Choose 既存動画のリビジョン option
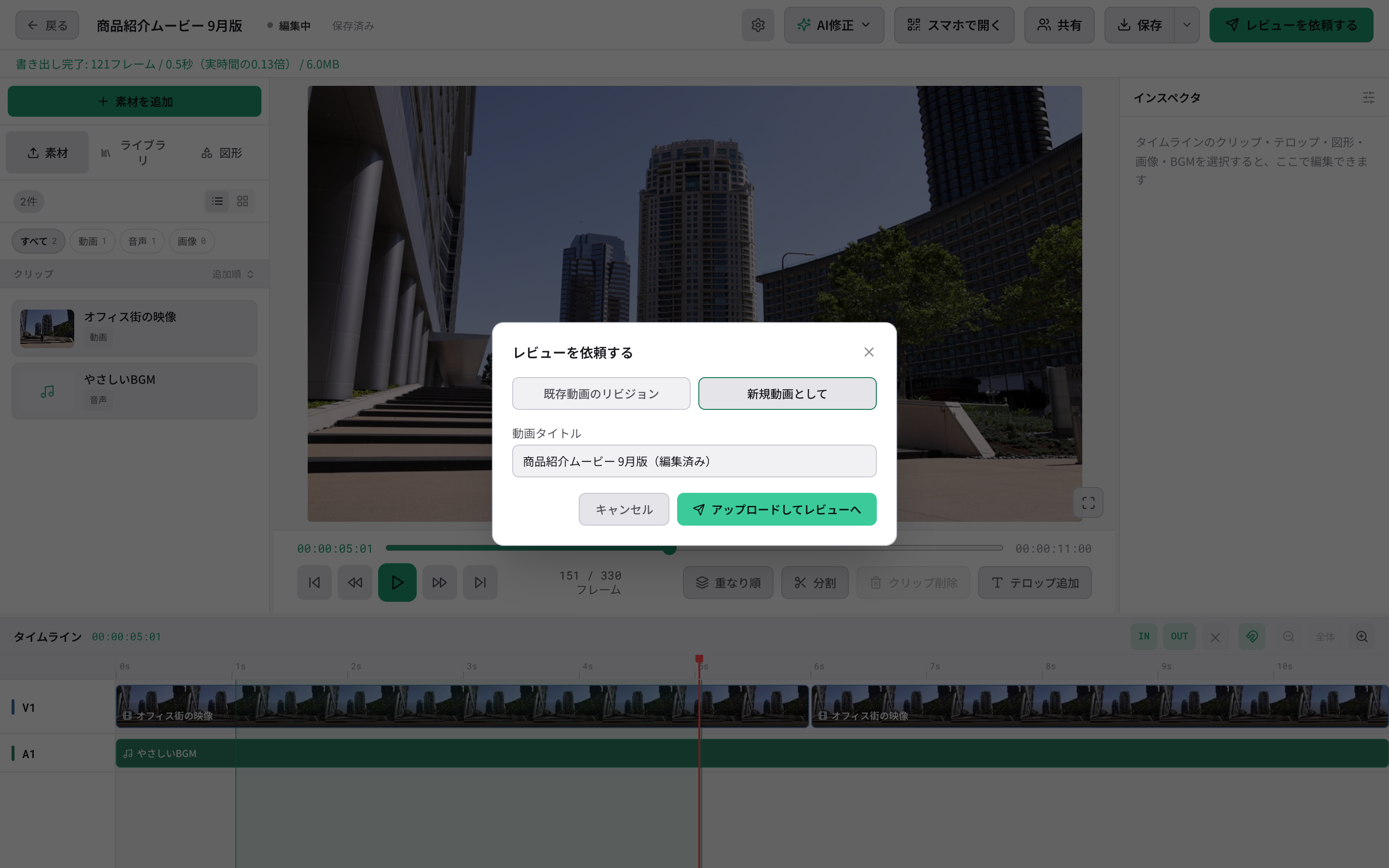Image resolution: width=1389 pixels, height=868 pixels. click(x=601, y=394)
